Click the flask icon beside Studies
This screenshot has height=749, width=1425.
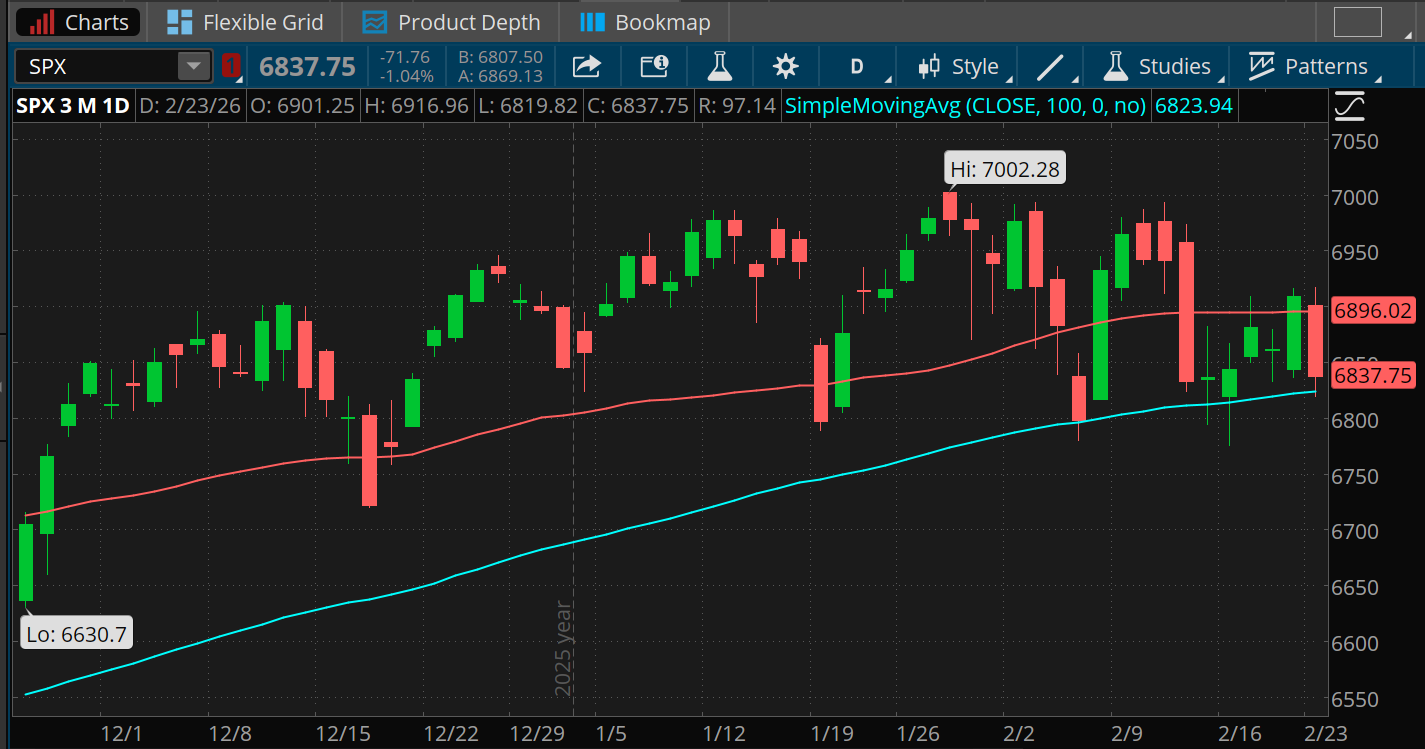pos(1114,66)
